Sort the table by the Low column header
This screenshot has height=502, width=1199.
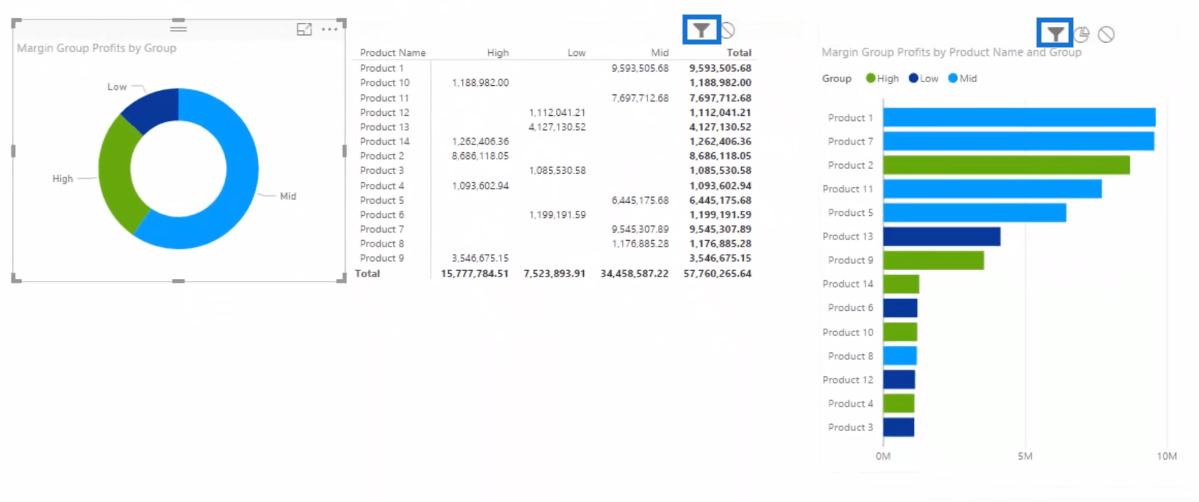(577, 53)
